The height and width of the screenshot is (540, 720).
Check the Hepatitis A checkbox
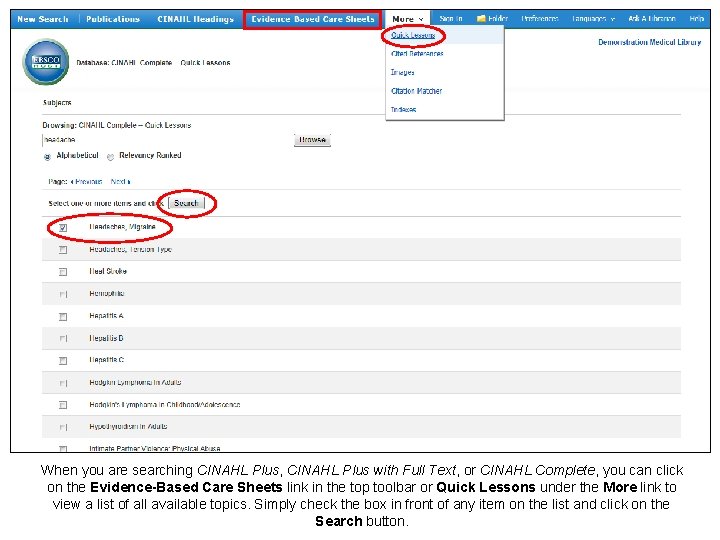[x=63, y=317]
